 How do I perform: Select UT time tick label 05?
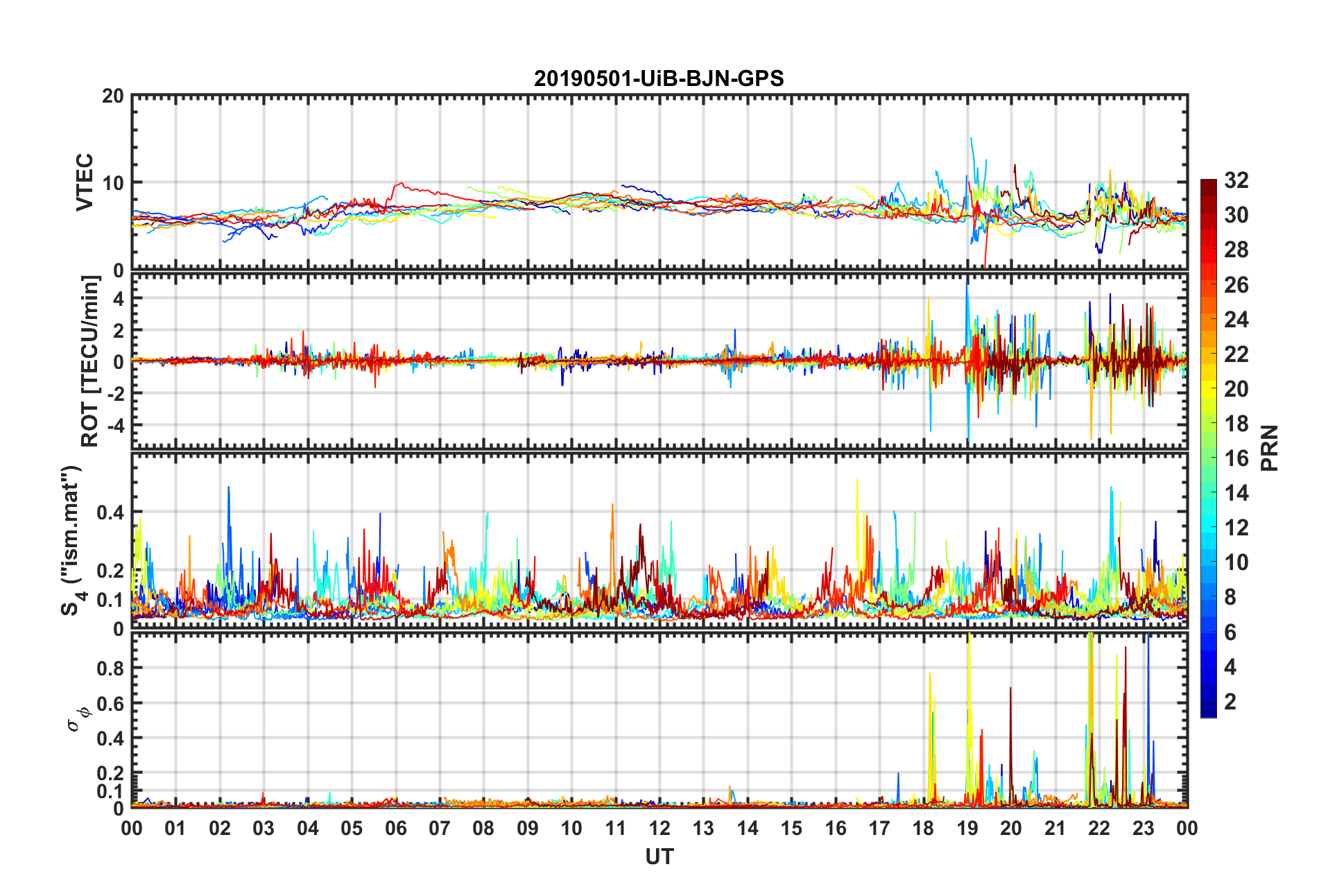pos(352,829)
